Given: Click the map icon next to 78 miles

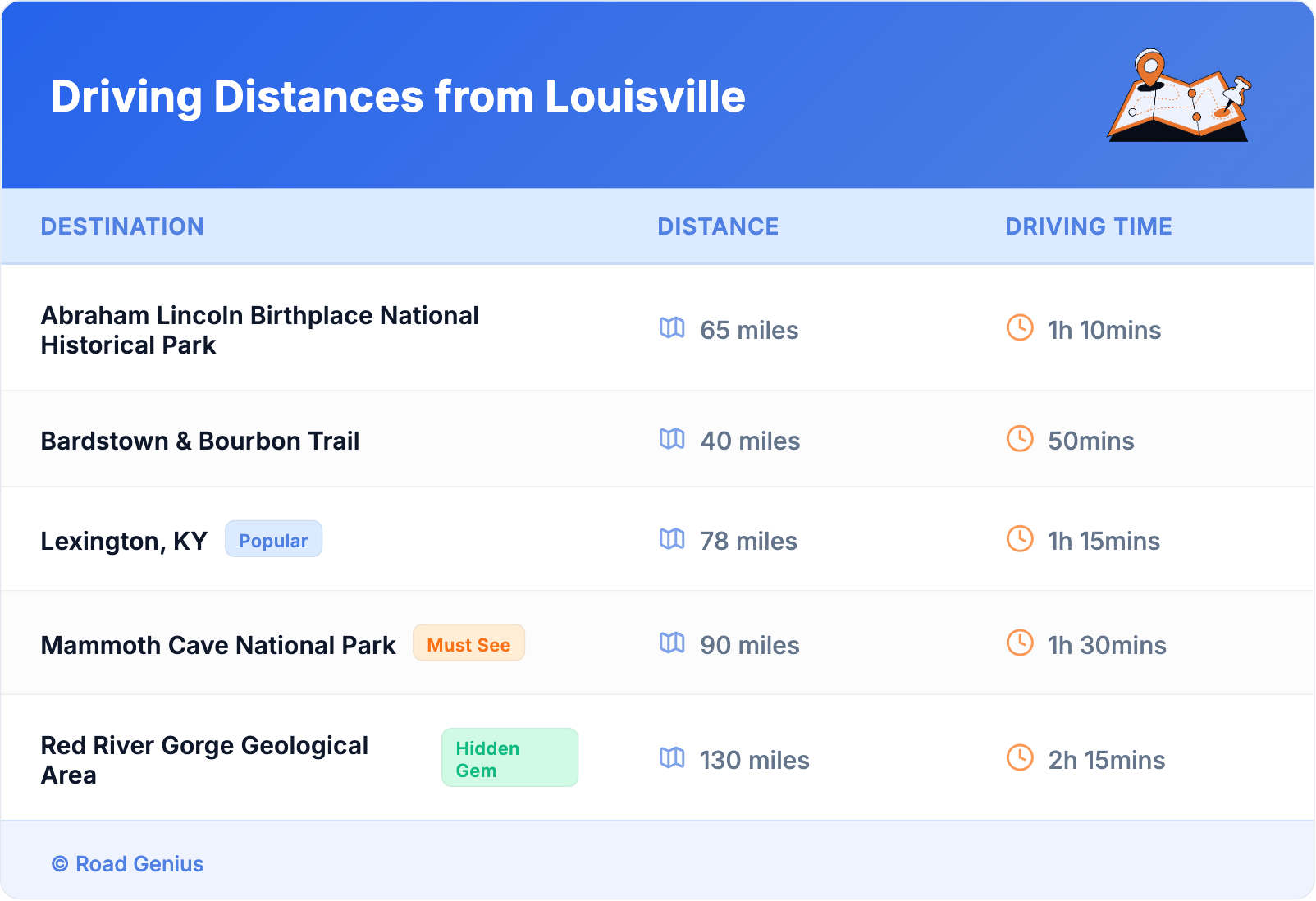Looking at the screenshot, I should coord(672,541).
